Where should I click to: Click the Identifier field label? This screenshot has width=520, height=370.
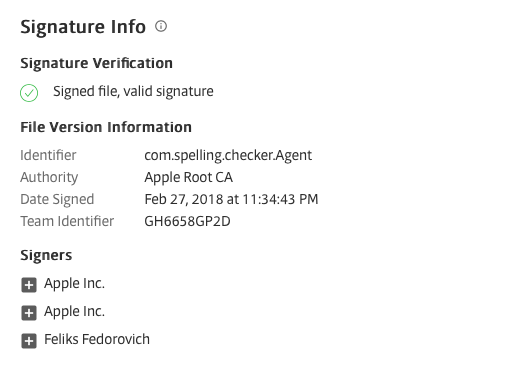click(48, 155)
